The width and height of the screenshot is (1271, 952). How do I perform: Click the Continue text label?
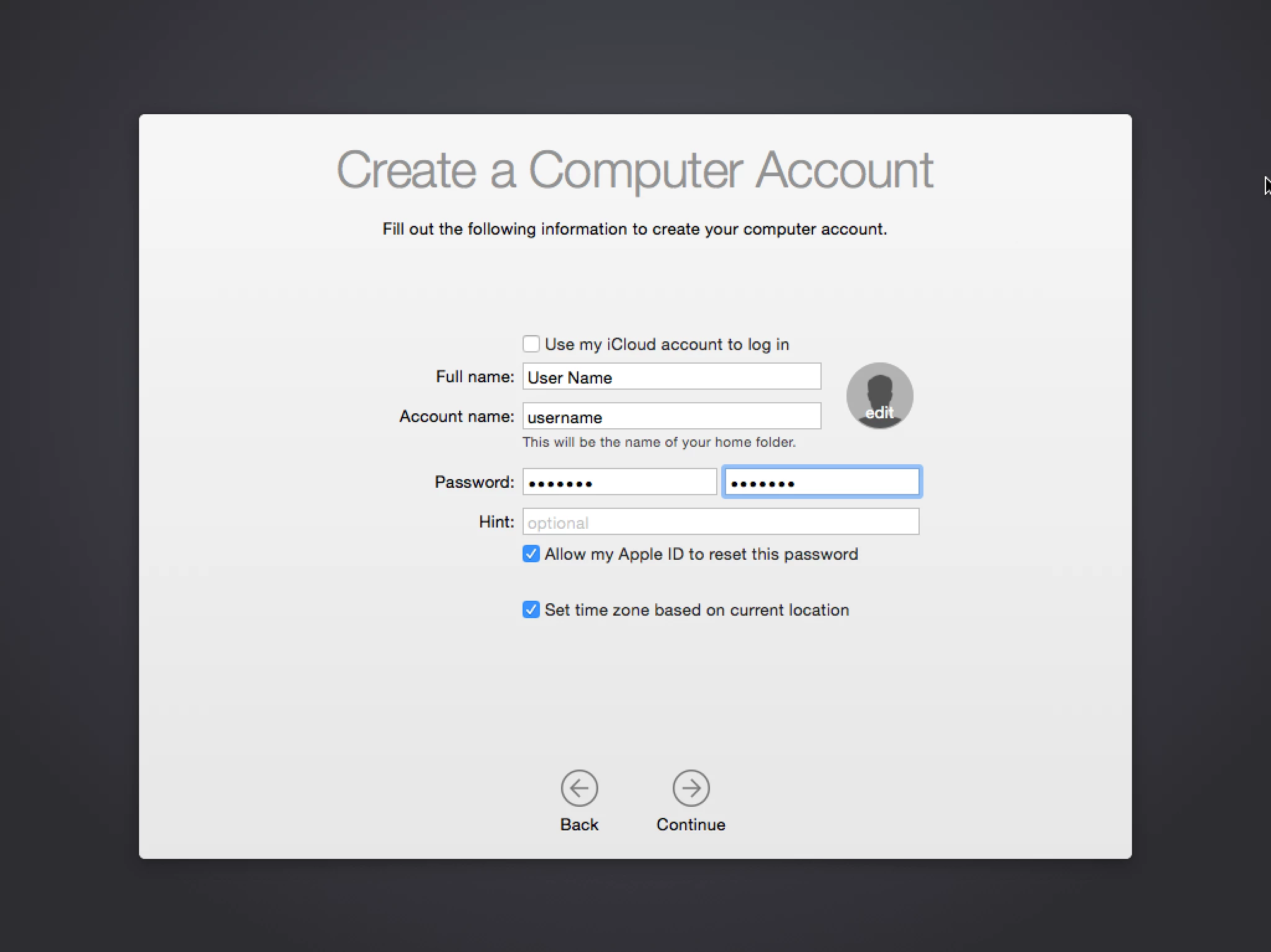click(x=691, y=824)
